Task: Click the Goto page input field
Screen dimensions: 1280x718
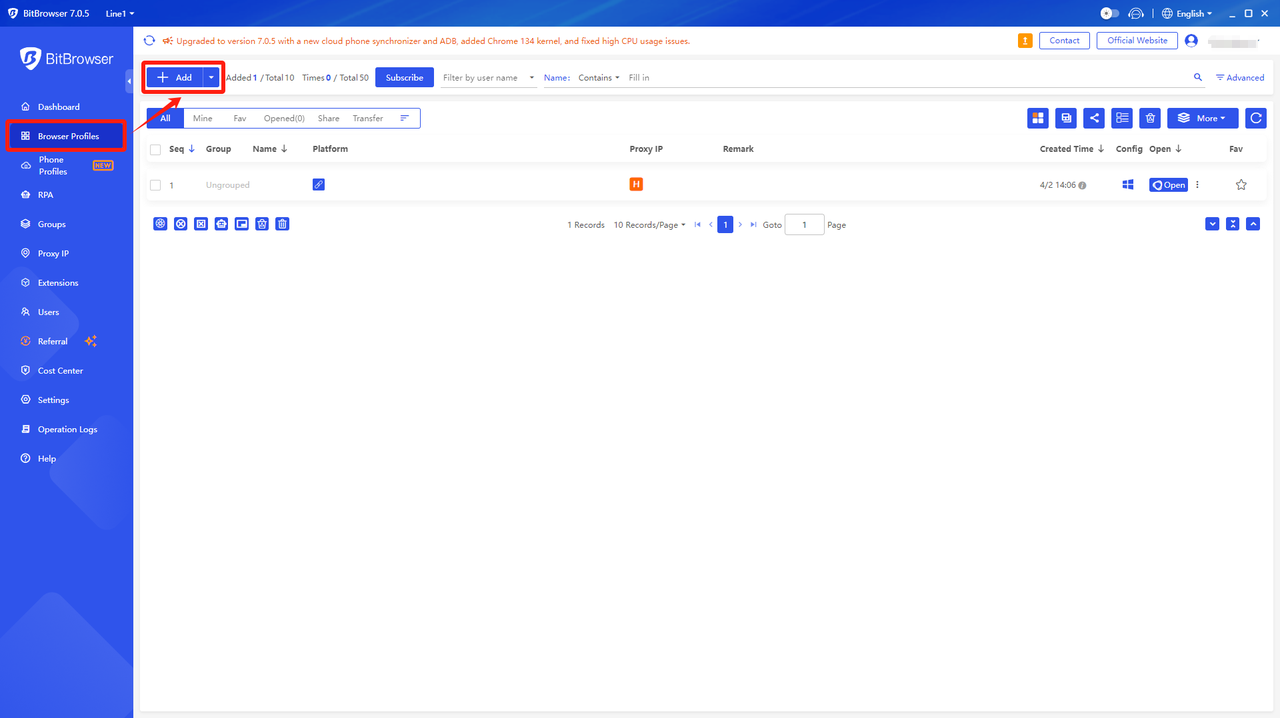Action: click(804, 224)
